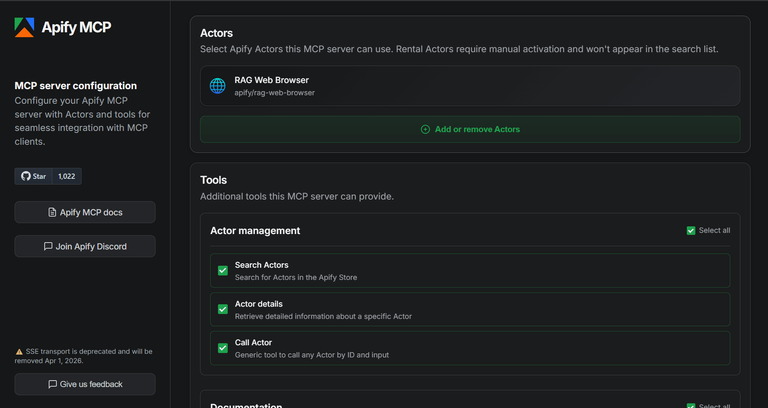768x408 pixels.
Task: Click Add or remove Actors button
Action: [470, 129]
